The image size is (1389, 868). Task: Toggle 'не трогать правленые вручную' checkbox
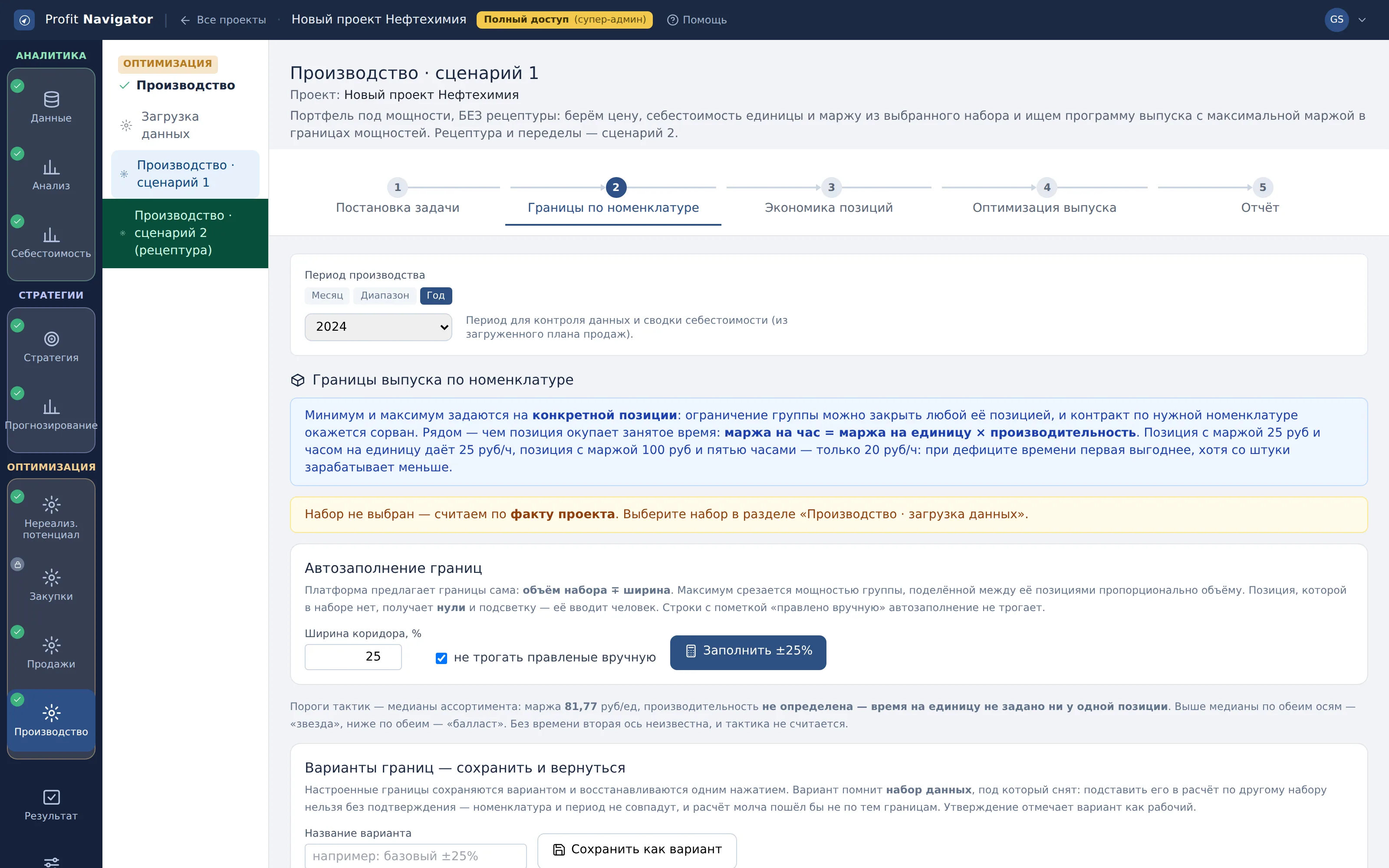tap(441, 658)
